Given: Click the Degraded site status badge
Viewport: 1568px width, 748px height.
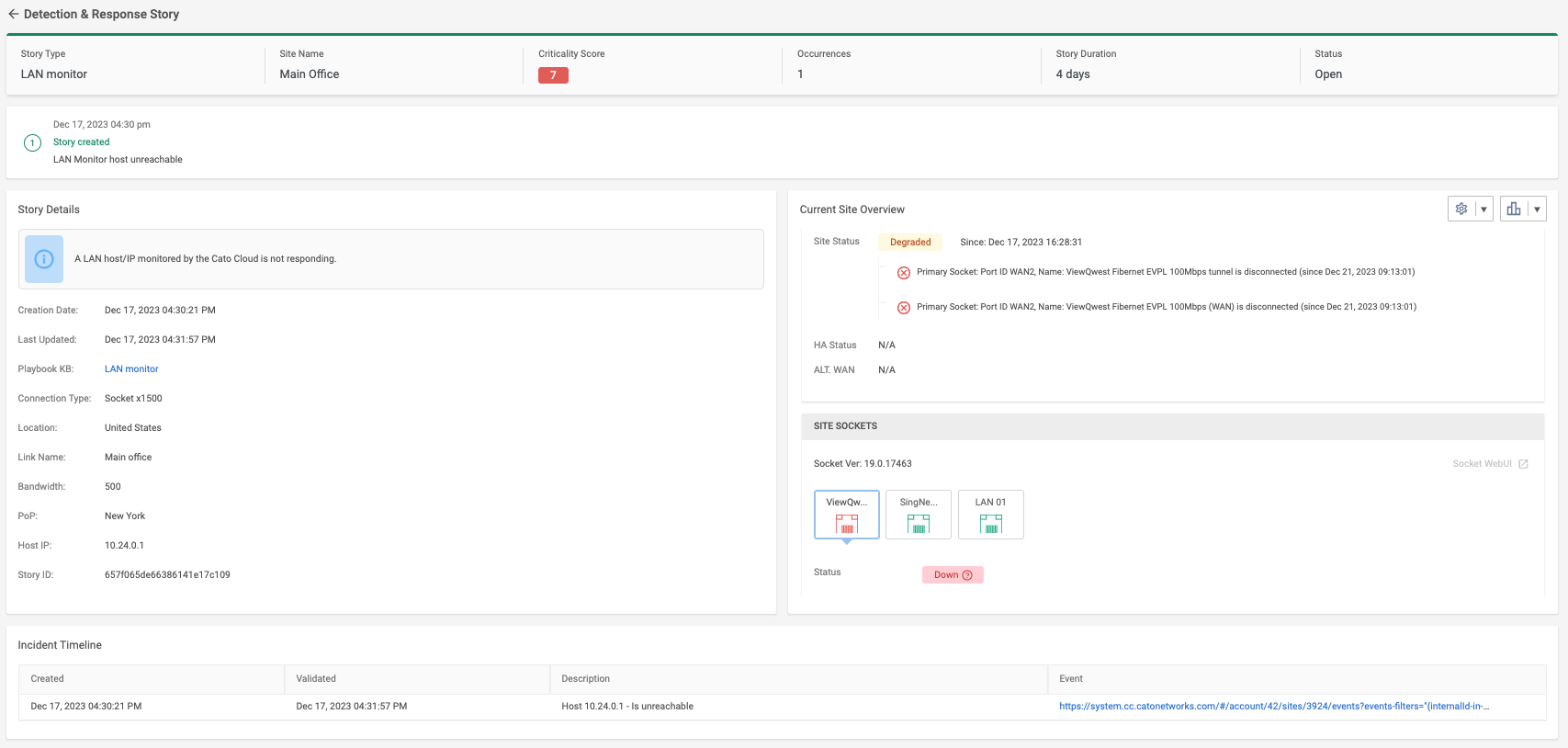Looking at the screenshot, I should pyautogui.click(x=910, y=243).
